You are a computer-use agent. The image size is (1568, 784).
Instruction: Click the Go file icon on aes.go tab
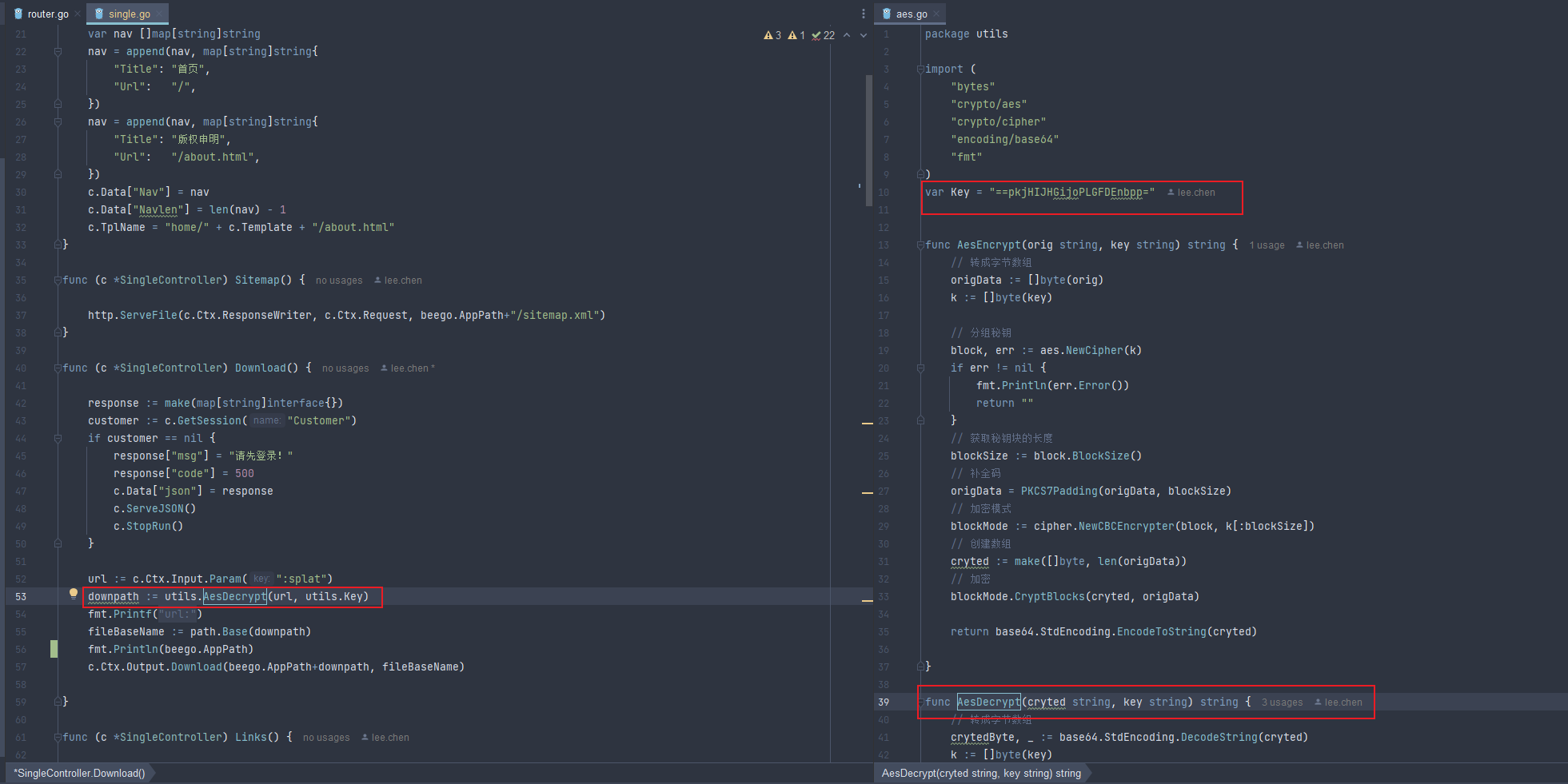(x=886, y=14)
